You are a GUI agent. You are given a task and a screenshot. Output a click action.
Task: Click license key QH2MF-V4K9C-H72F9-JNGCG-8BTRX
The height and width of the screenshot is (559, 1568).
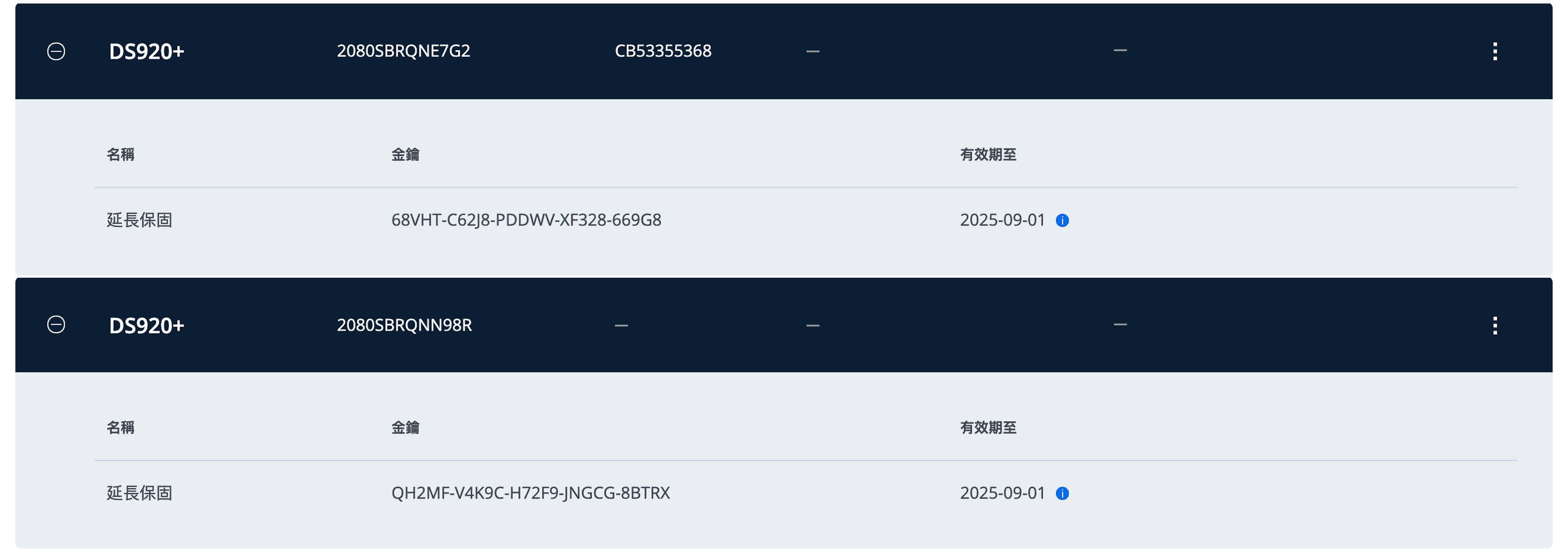click(530, 493)
